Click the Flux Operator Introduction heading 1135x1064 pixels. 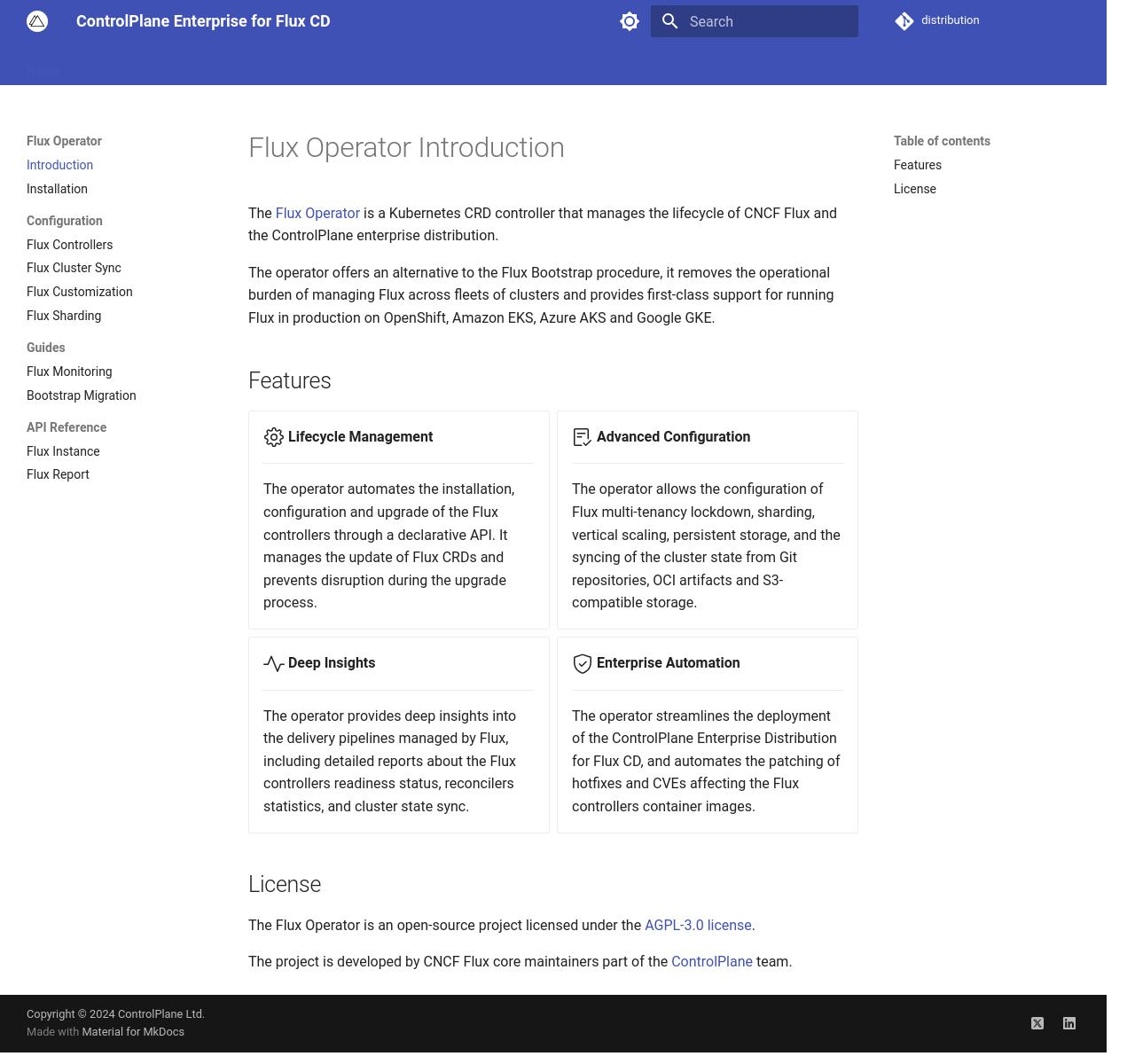point(406,147)
